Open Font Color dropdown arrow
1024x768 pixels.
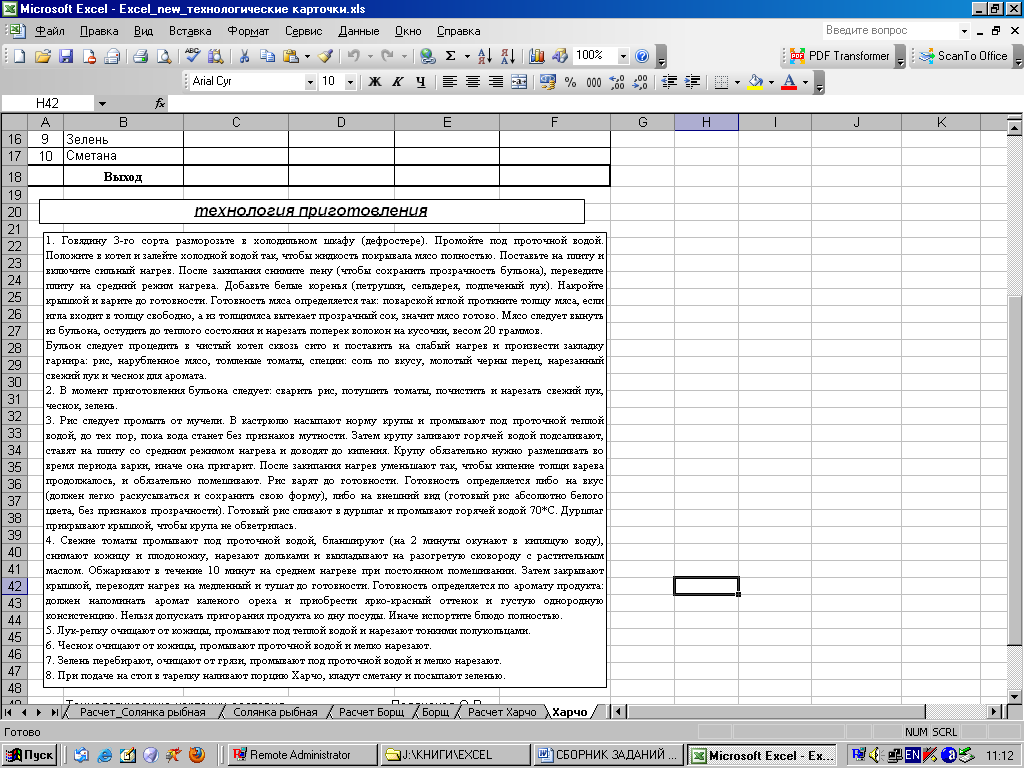(x=805, y=82)
